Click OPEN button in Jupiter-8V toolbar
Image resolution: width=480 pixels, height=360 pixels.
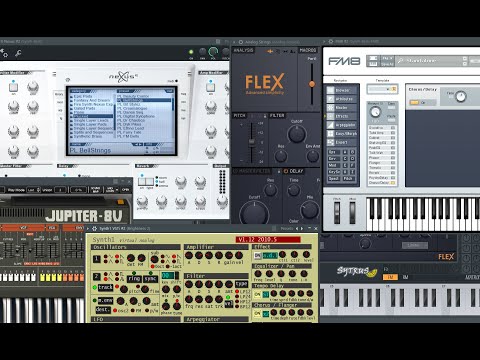click(x=125, y=190)
